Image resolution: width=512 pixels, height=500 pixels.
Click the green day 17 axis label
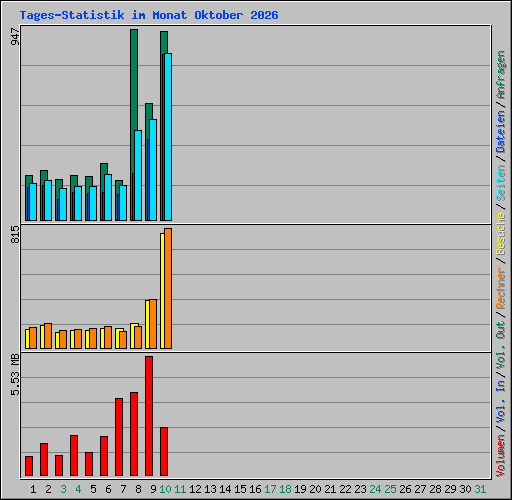270,489
